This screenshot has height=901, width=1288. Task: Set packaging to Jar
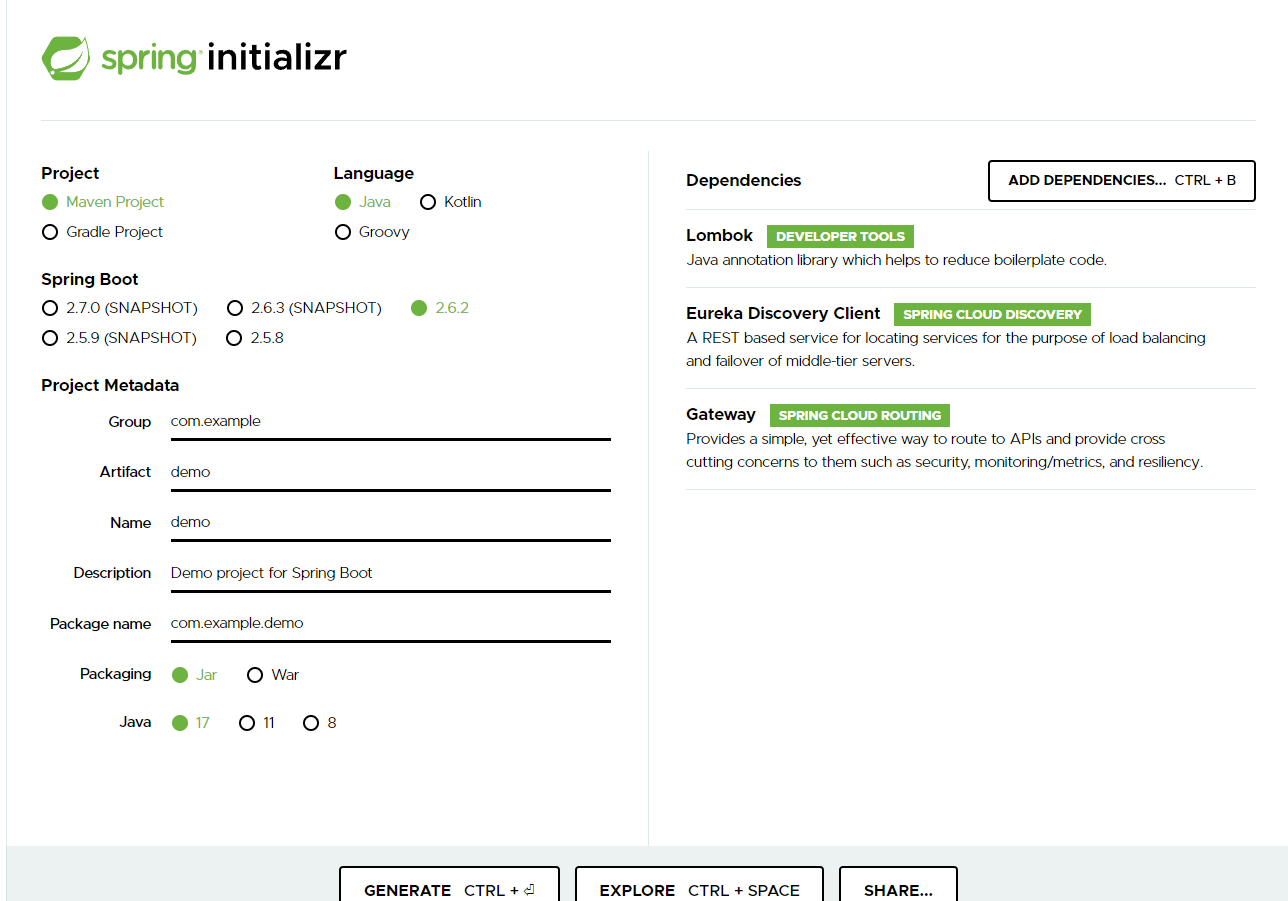(x=194, y=675)
